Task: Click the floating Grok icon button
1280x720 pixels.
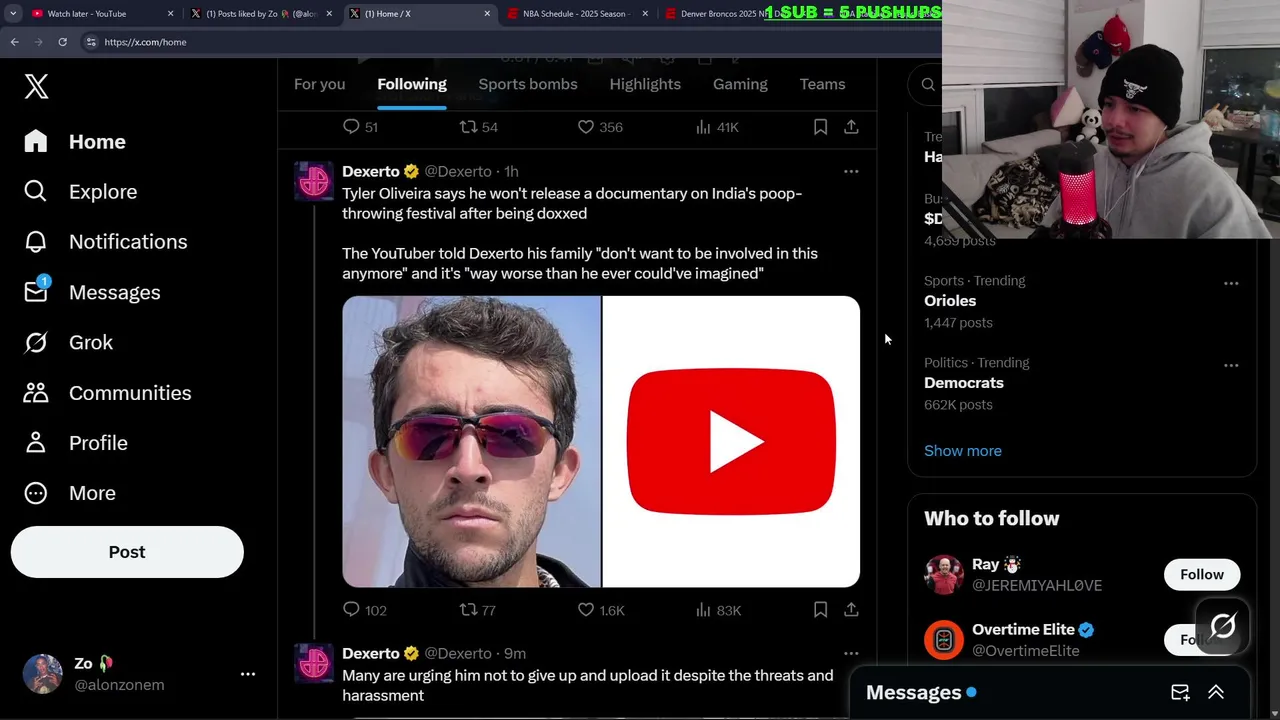Action: click(1222, 627)
